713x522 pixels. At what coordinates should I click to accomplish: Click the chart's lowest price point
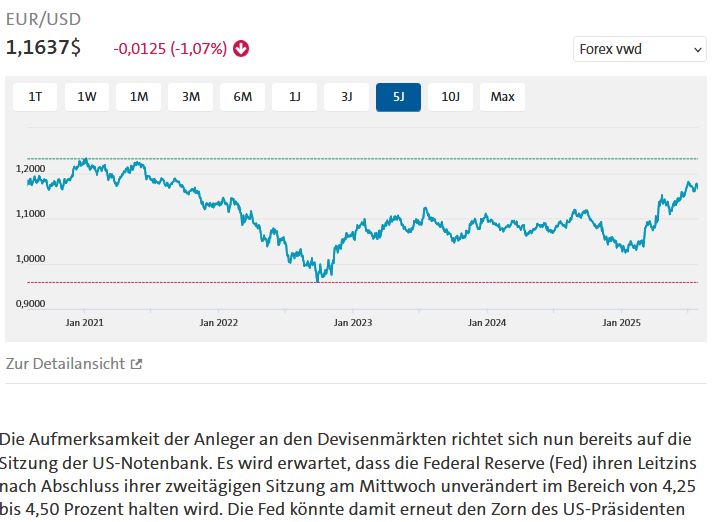pos(318,281)
